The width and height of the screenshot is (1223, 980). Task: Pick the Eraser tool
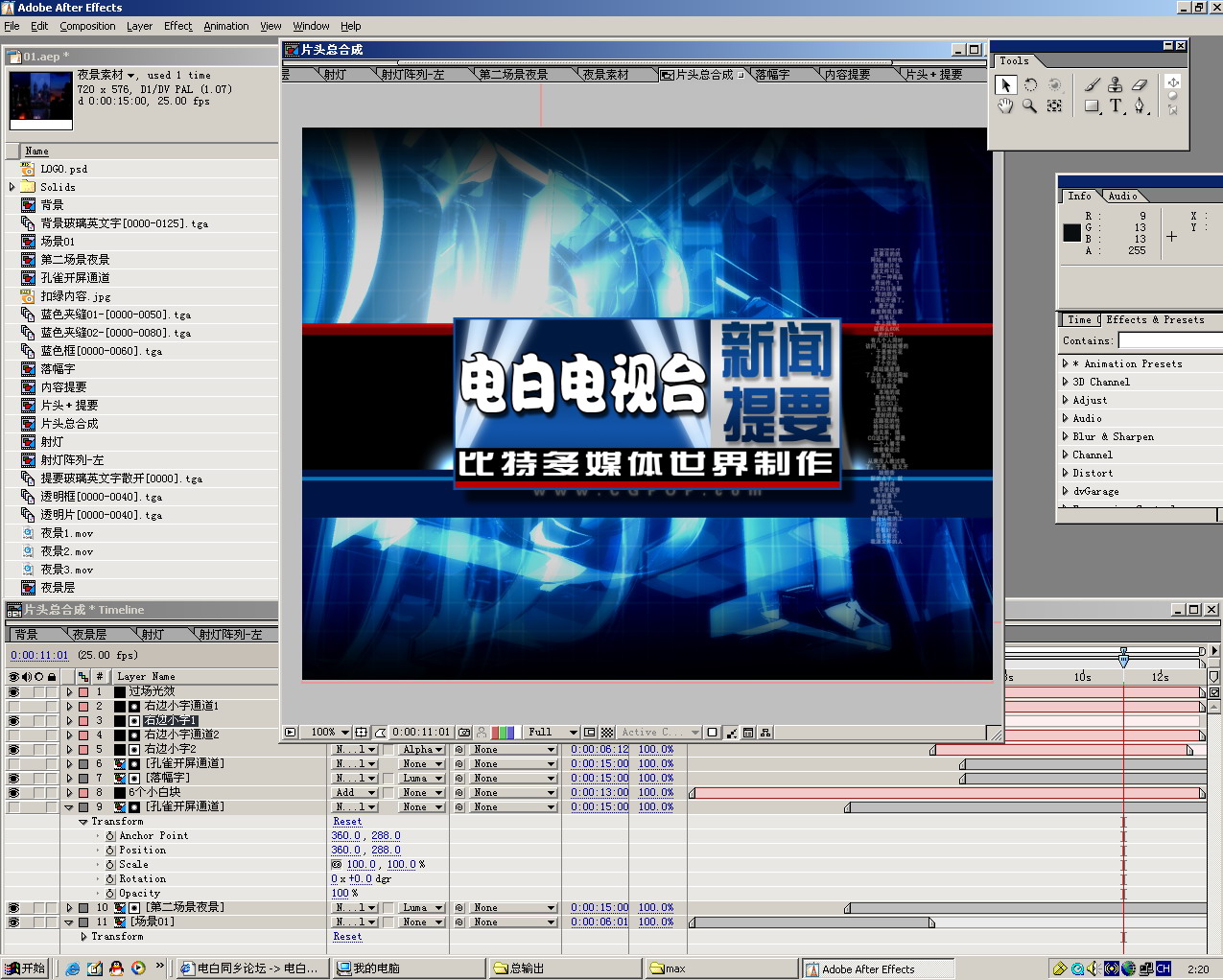(1140, 84)
